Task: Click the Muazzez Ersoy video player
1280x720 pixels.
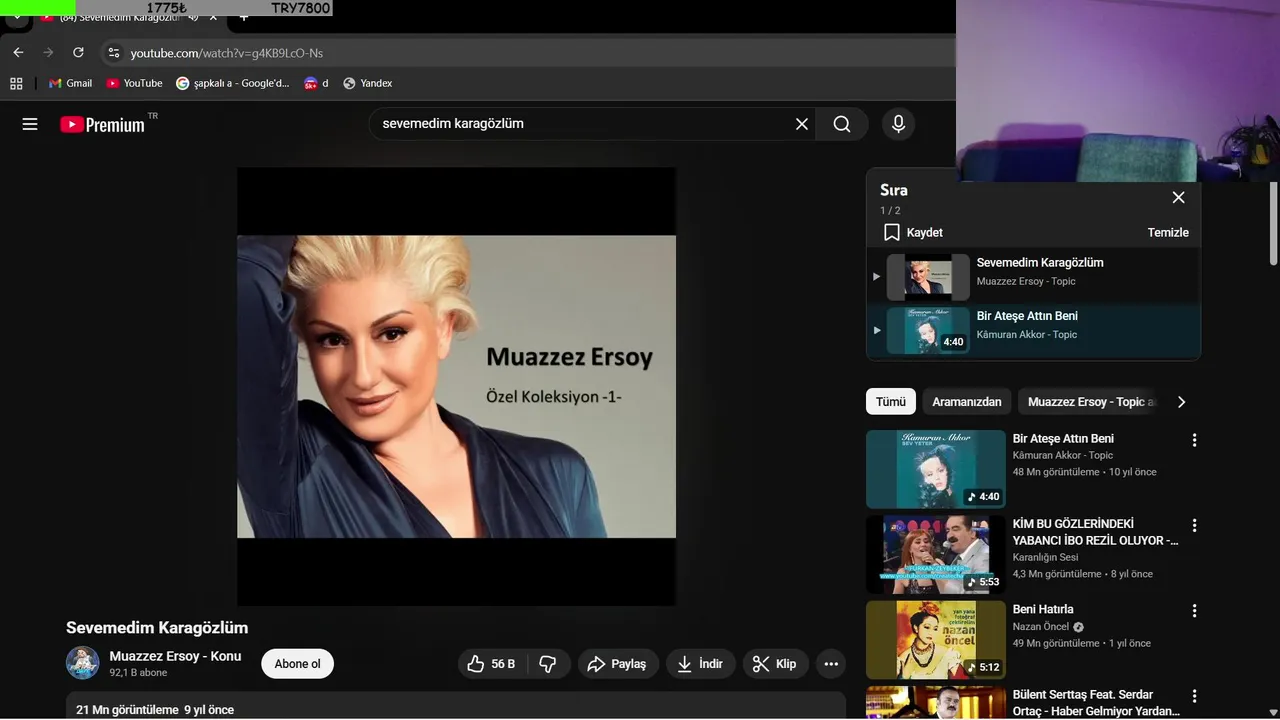Action: (x=456, y=386)
